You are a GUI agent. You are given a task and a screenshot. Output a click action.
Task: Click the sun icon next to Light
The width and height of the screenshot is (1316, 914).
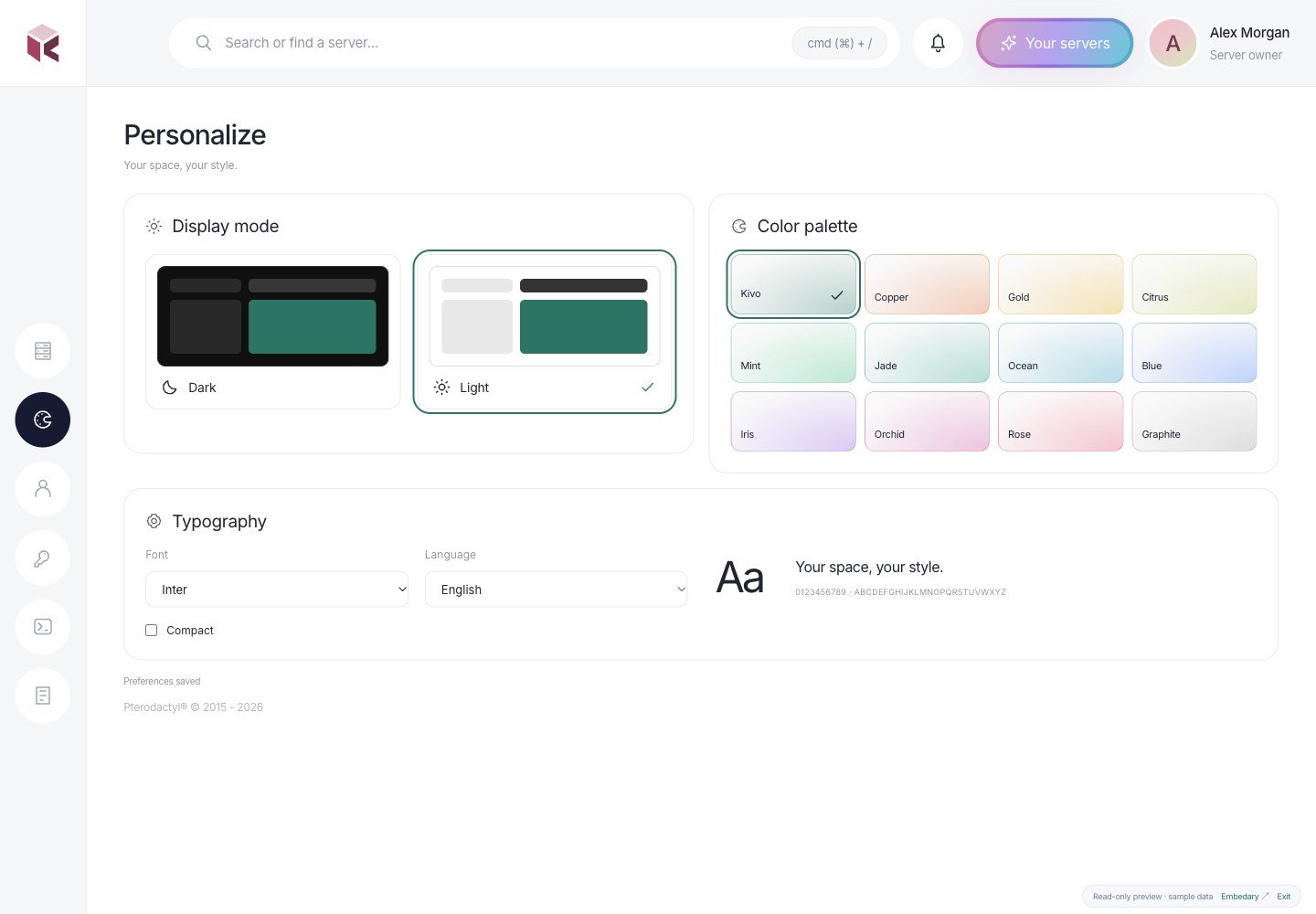(x=441, y=388)
